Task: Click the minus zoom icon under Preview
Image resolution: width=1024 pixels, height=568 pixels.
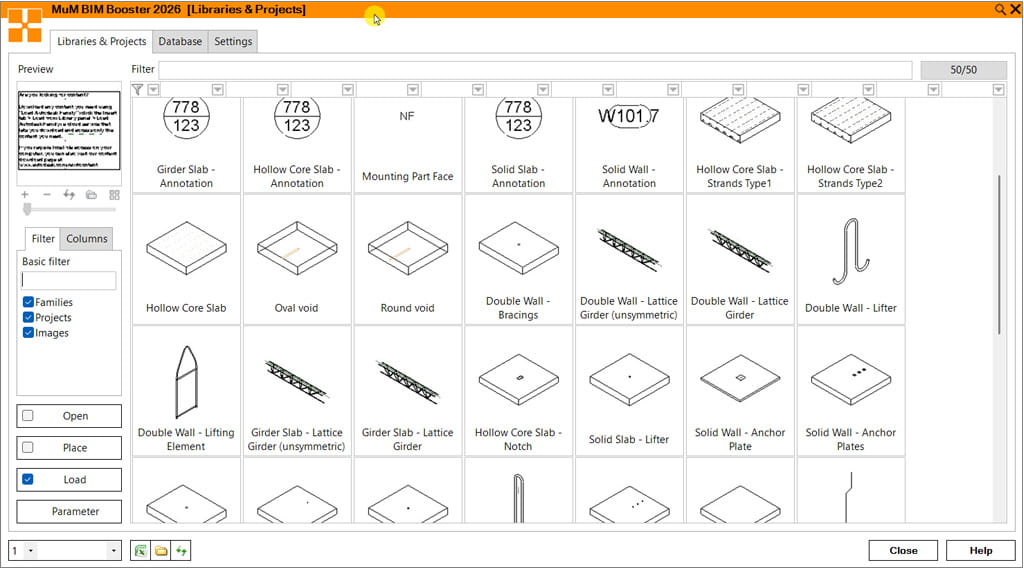Action: [x=46, y=194]
